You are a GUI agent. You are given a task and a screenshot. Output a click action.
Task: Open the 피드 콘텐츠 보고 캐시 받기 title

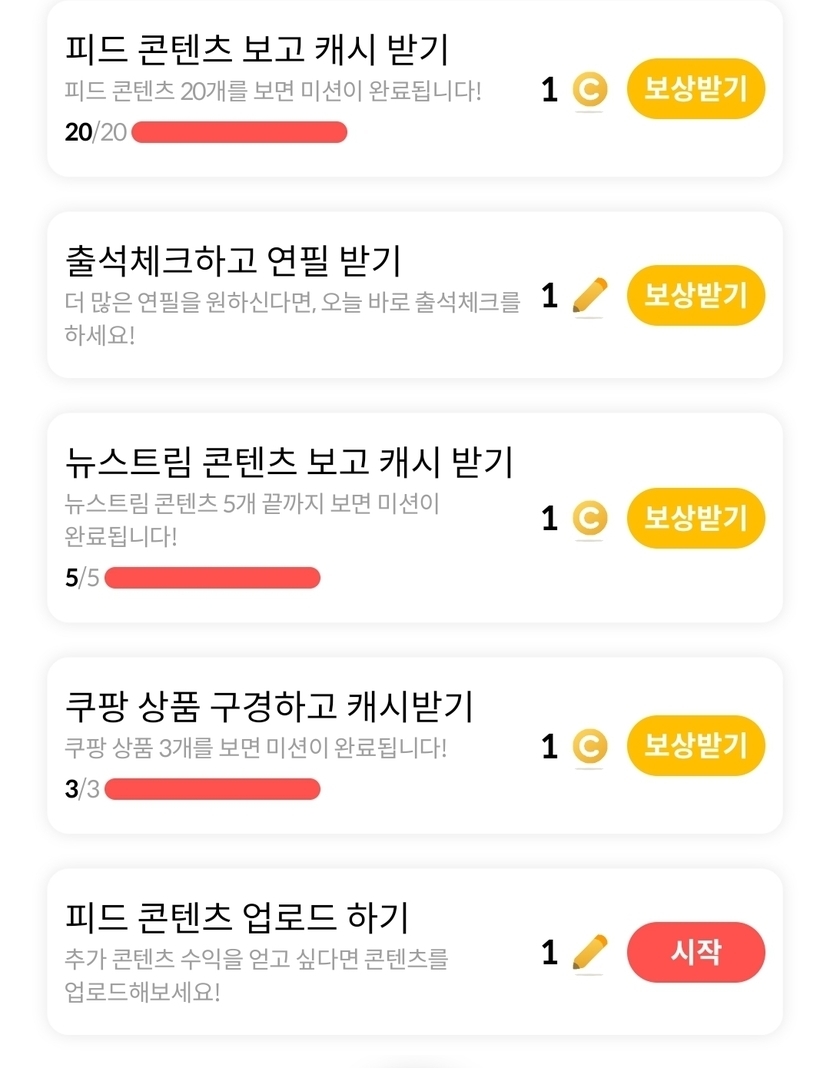pyautogui.click(x=256, y=50)
